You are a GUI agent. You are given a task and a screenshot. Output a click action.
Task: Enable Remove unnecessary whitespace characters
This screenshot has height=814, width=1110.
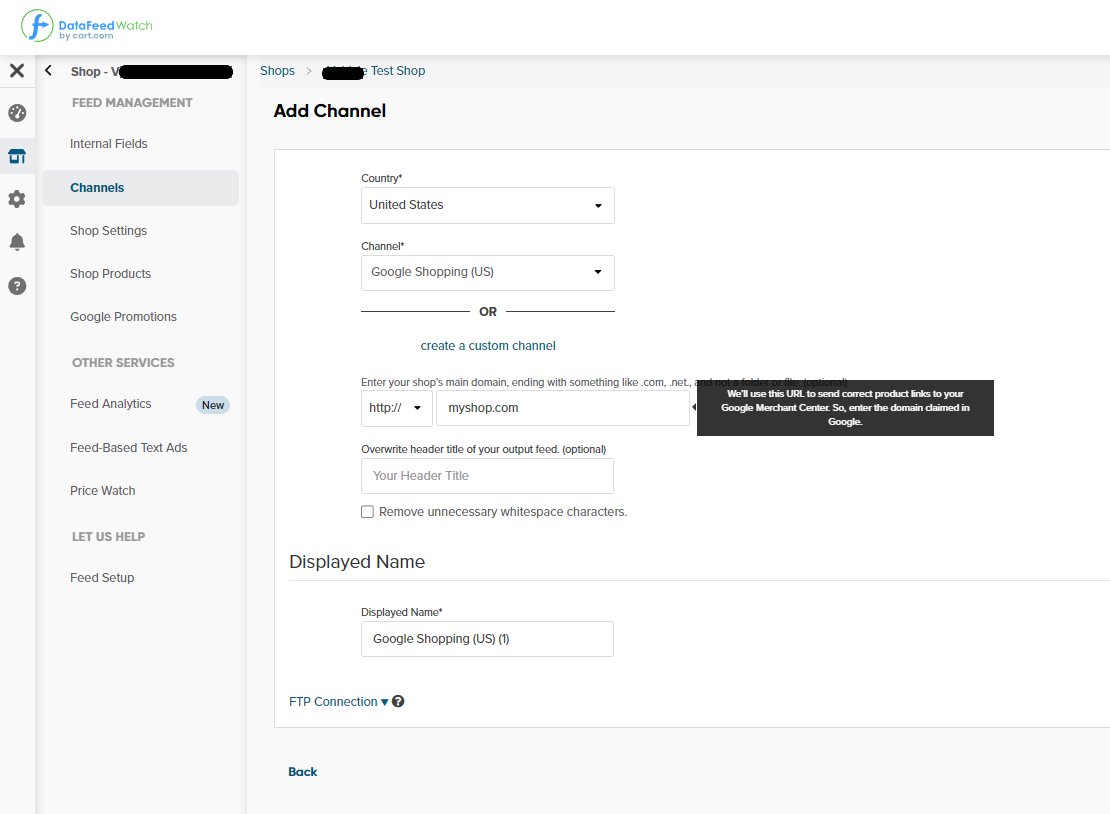(367, 511)
